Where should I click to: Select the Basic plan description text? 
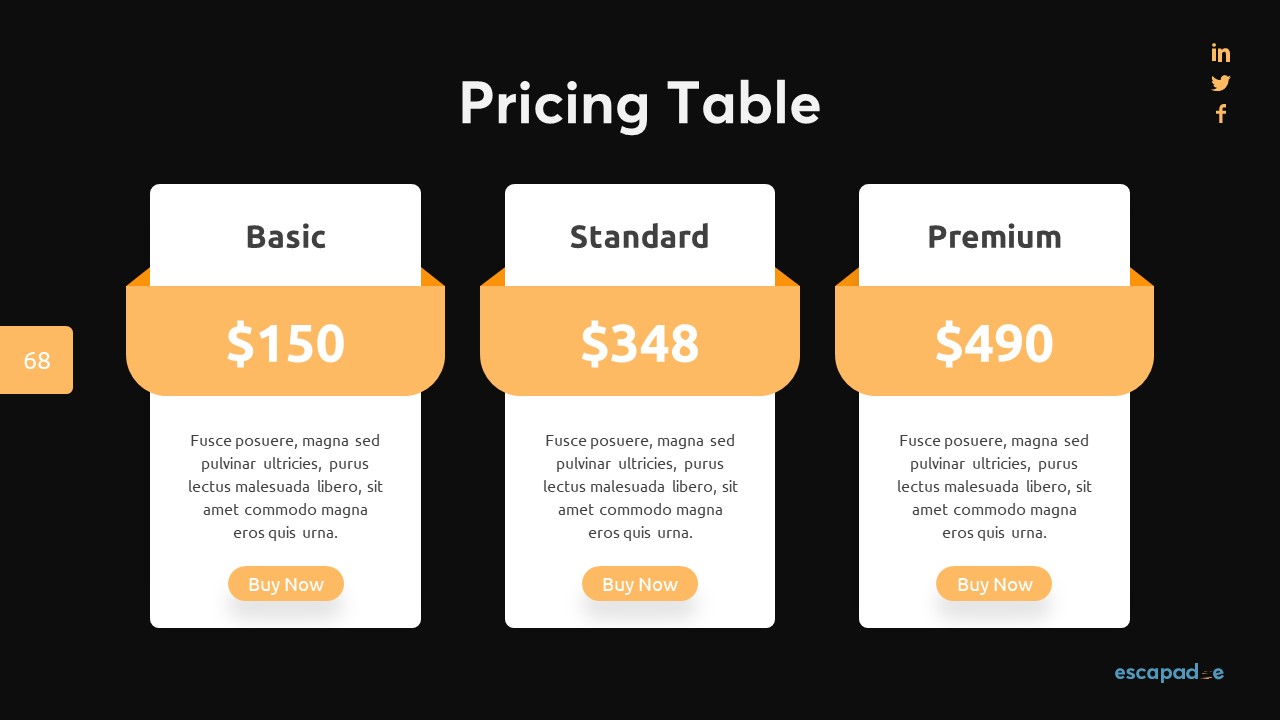pos(286,486)
